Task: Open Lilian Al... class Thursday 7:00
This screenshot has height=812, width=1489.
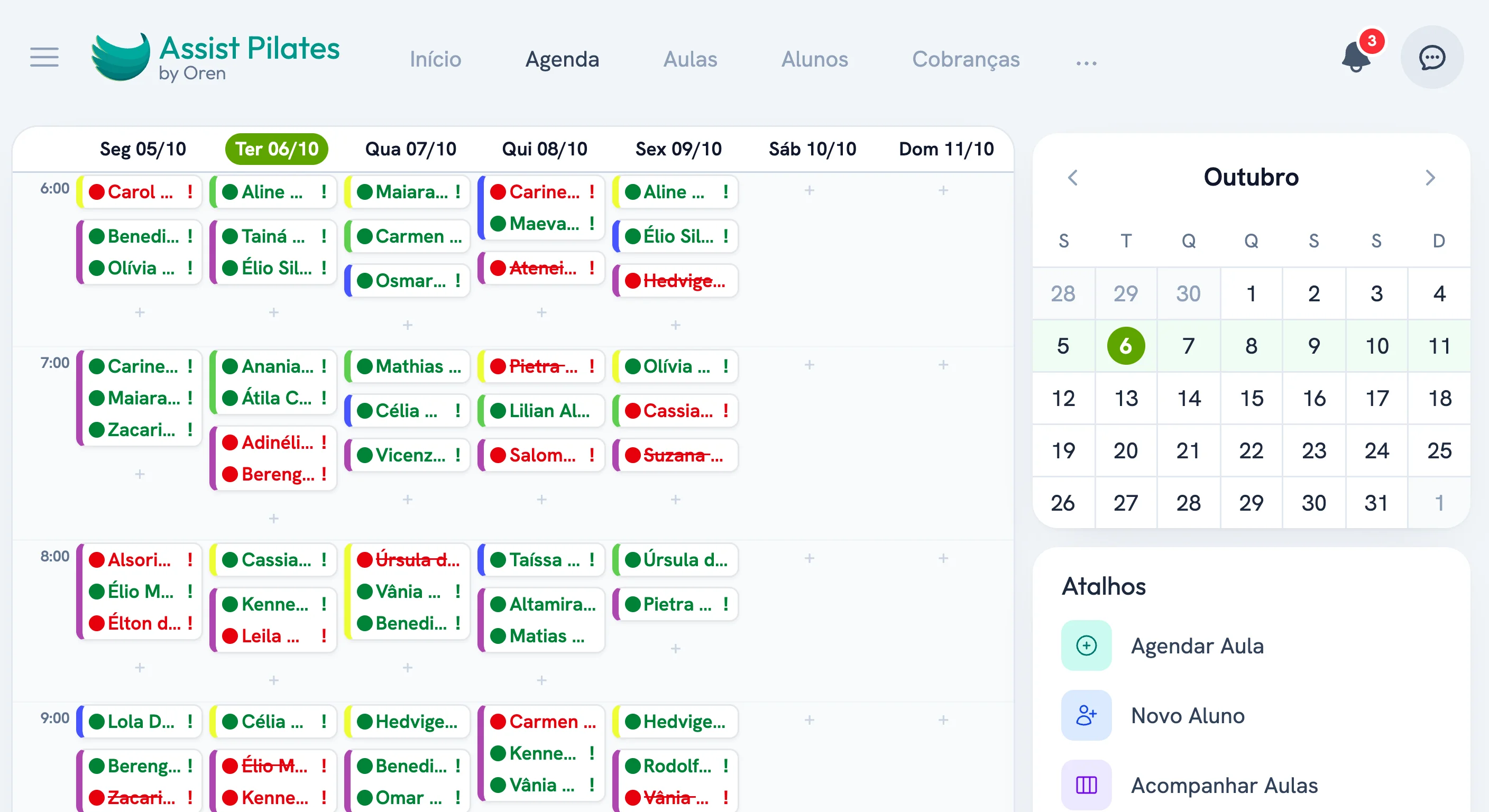Action: coord(541,410)
